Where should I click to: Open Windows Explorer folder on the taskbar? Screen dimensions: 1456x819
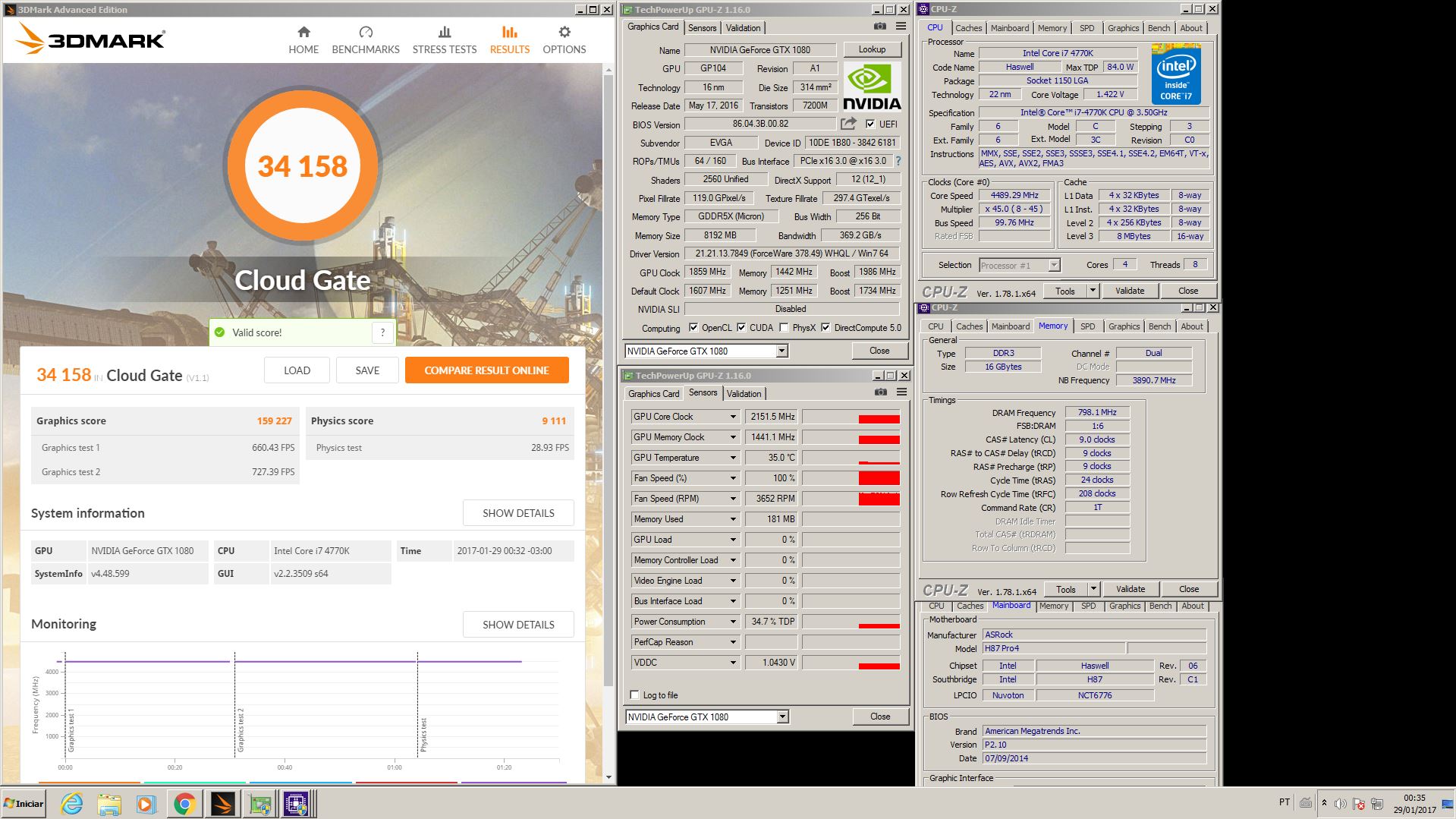coord(109,804)
